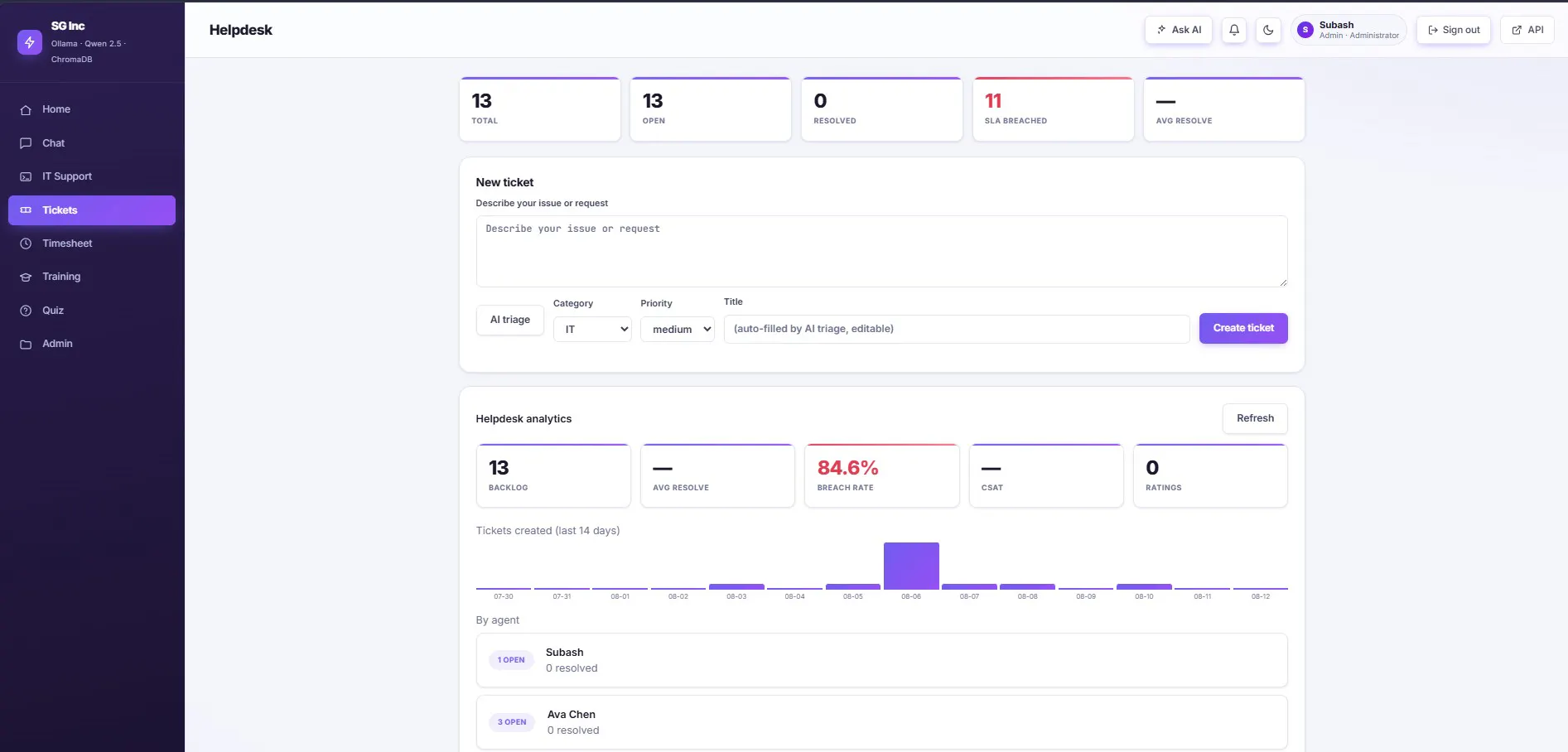Click the "Helpdesk analytics" heading
Image resolution: width=1568 pixels, height=752 pixels.
pos(523,419)
